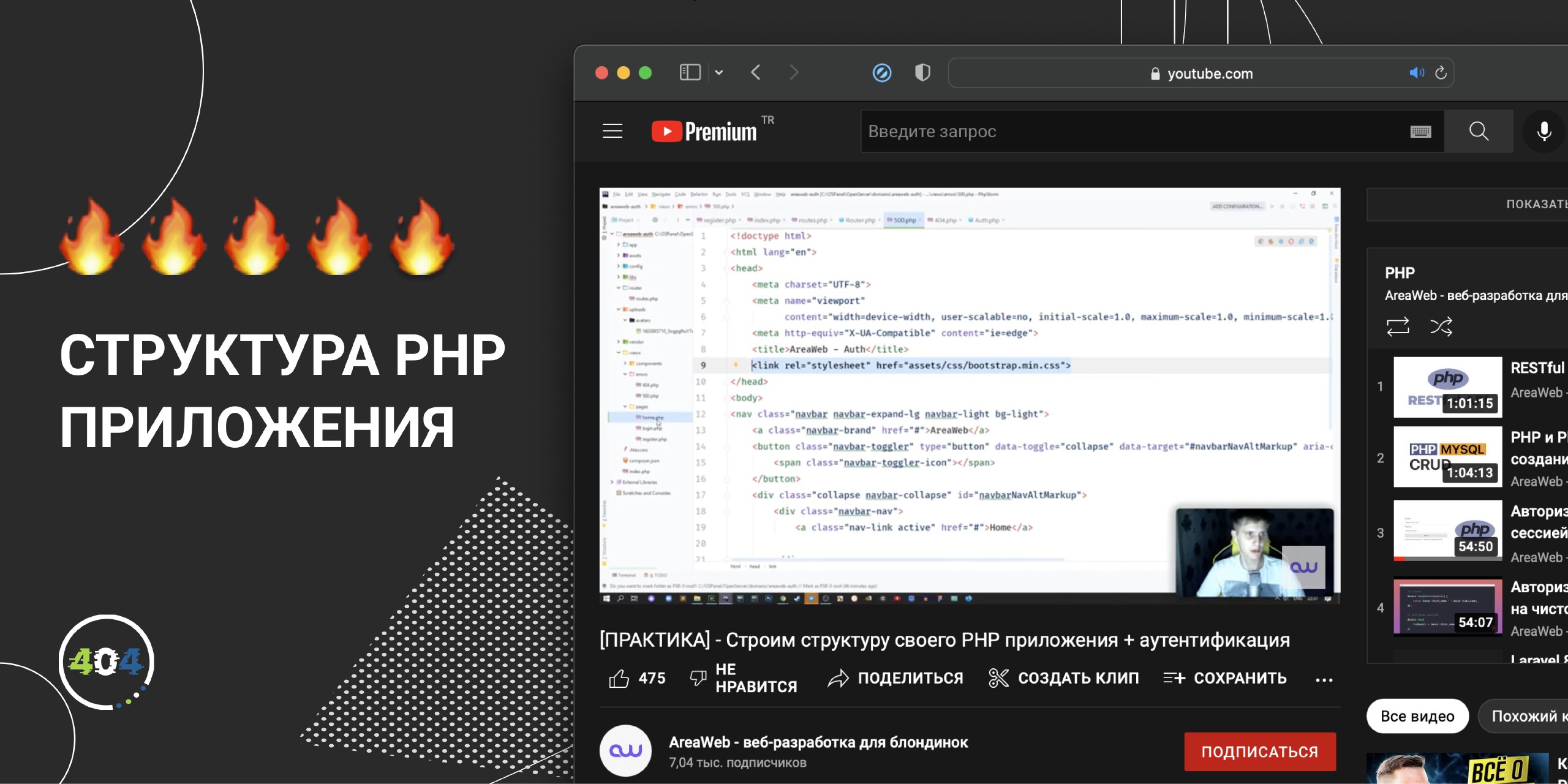The width and height of the screenshot is (1568, 784).
Task: Click the main video player
Action: point(970,396)
